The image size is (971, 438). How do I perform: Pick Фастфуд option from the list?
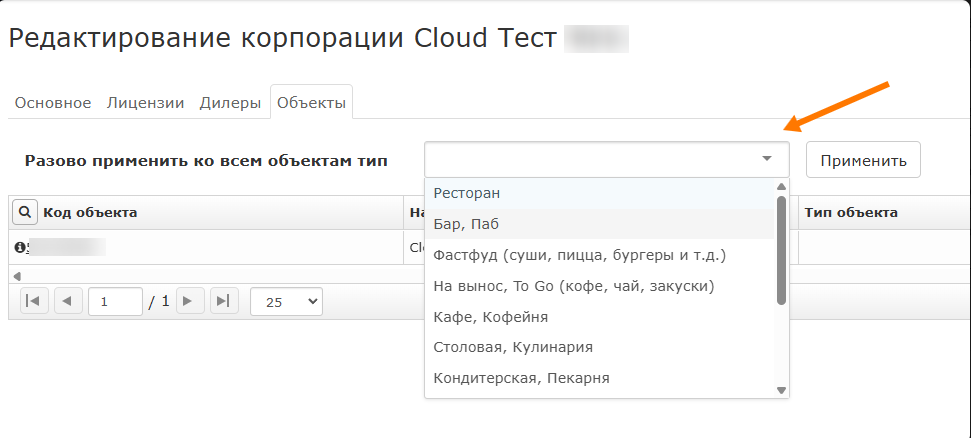click(x=579, y=255)
